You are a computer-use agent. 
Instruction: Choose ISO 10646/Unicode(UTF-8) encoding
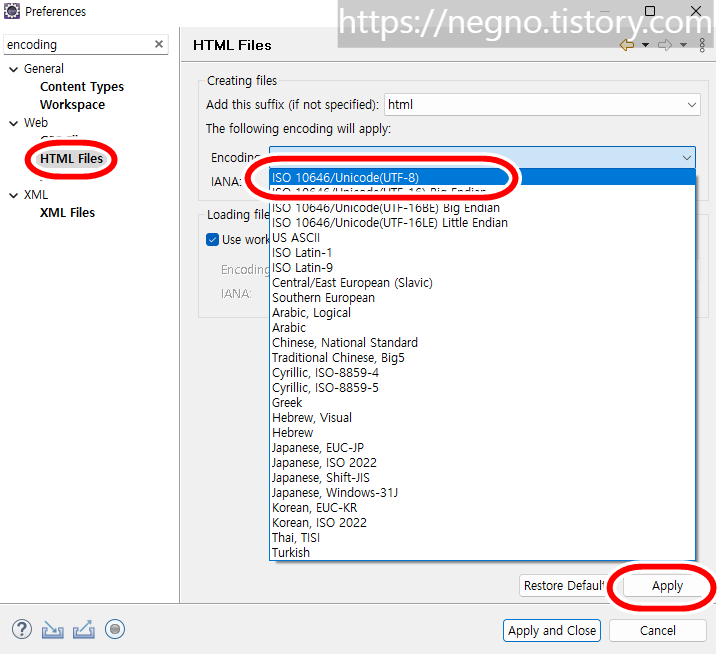482,177
